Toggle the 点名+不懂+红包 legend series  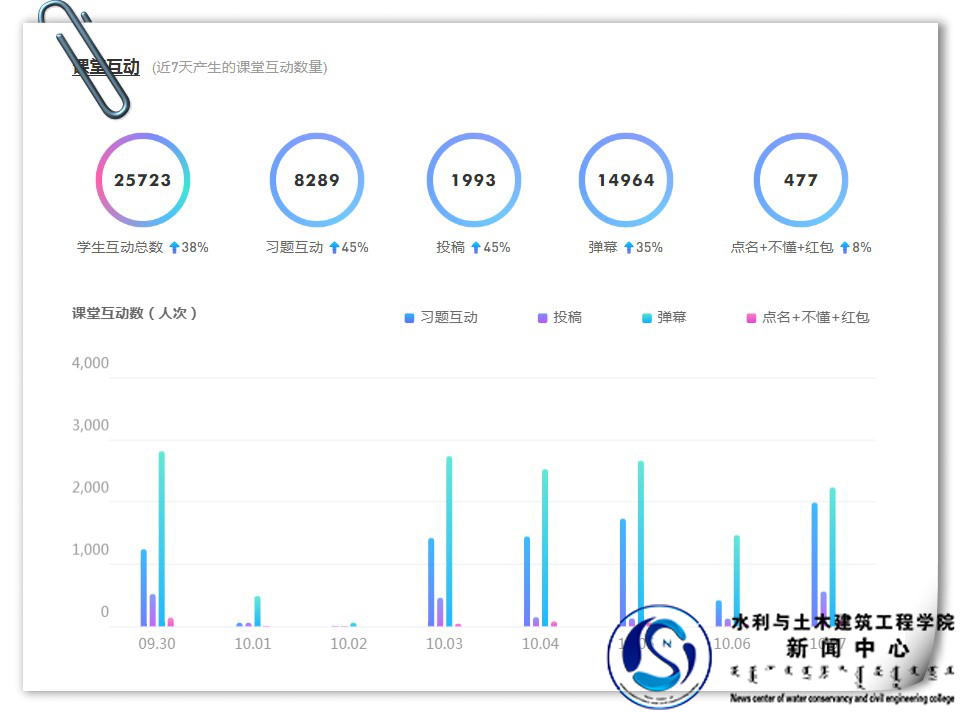coord(808,317)
